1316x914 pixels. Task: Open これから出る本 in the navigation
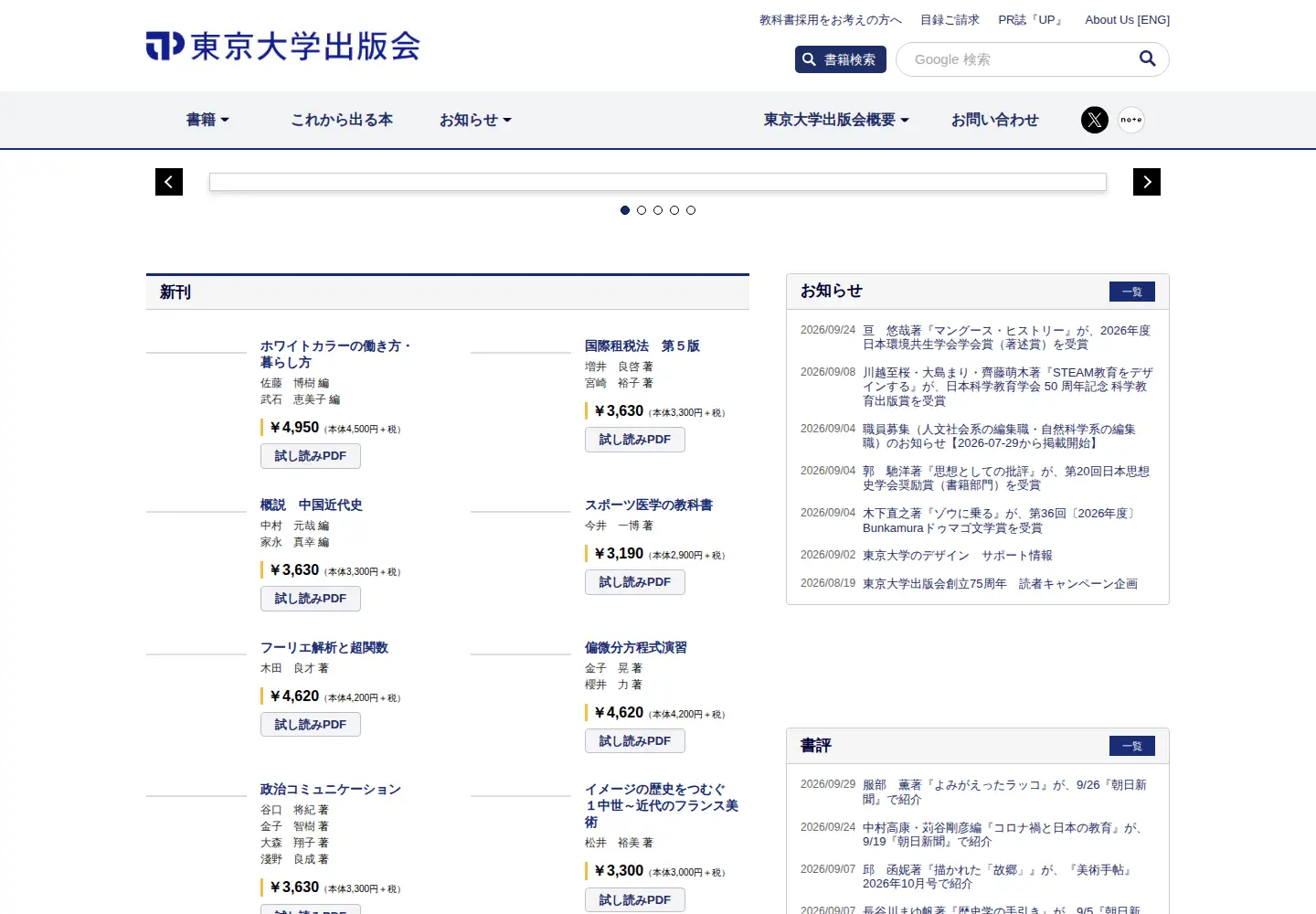pos(342,120)
